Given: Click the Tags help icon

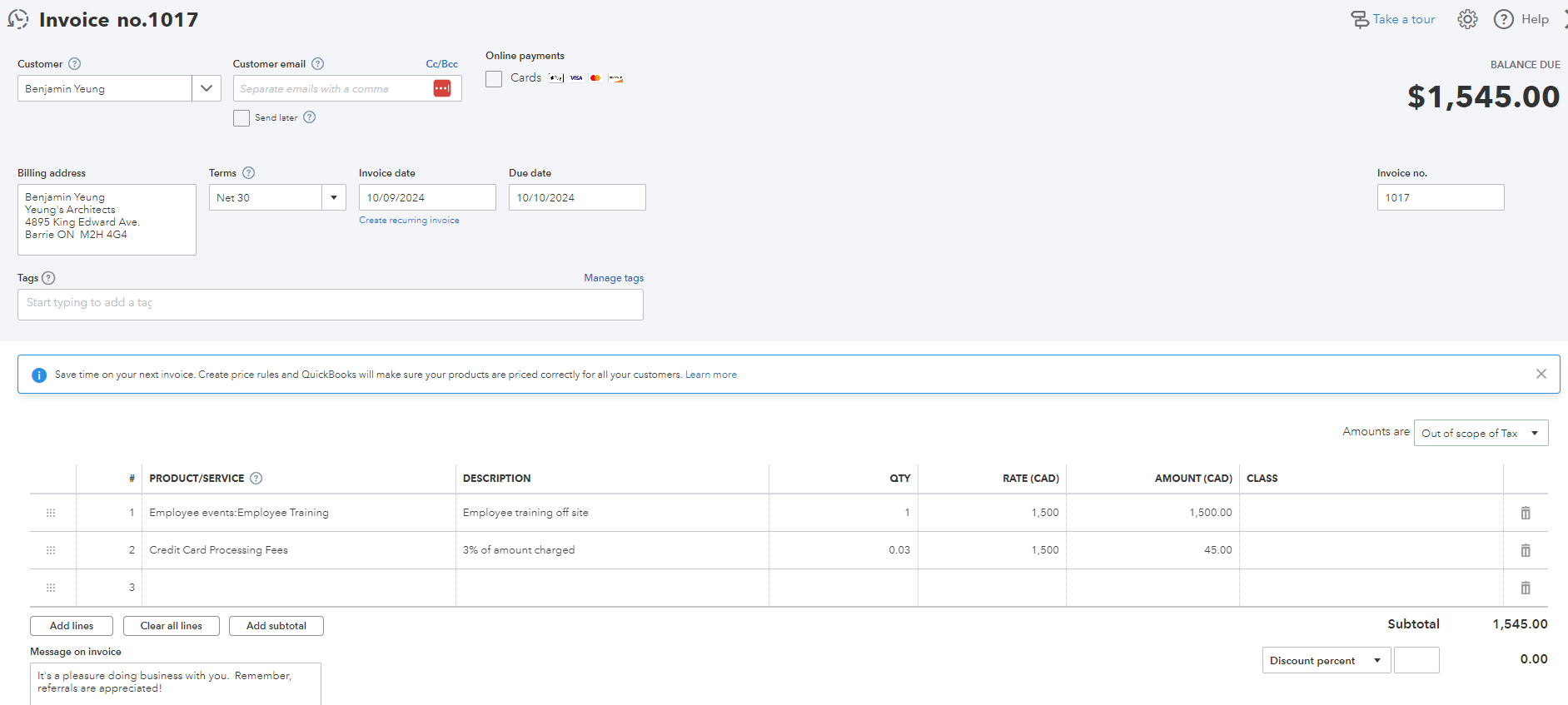Looking at the screenshot, I should point(48,278).
